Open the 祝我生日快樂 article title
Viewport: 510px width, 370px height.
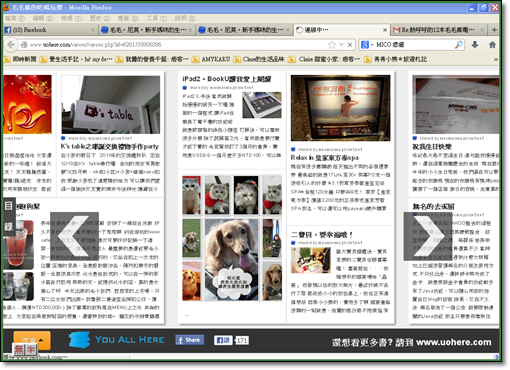click(x=432, y=146)
